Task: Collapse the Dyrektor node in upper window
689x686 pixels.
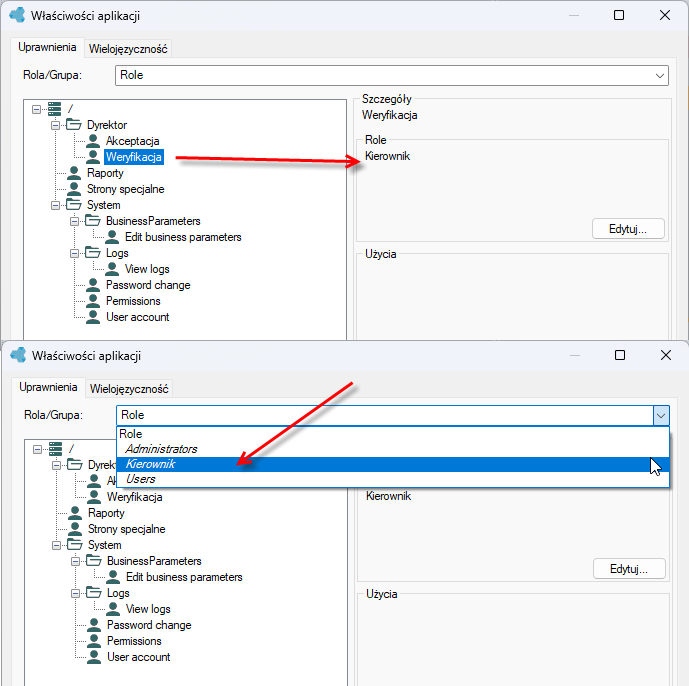Action: point(55,125)
